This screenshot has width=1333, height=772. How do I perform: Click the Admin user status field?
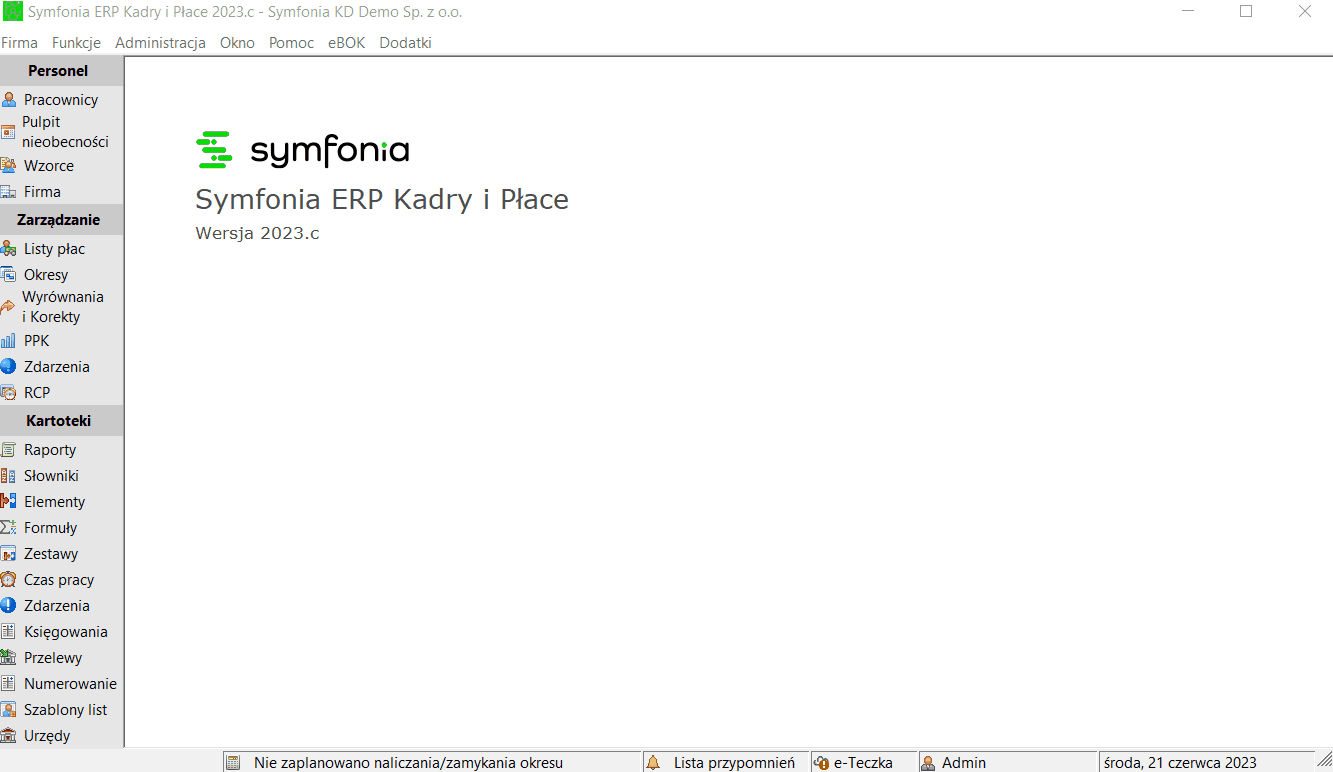click(1007, 763)
